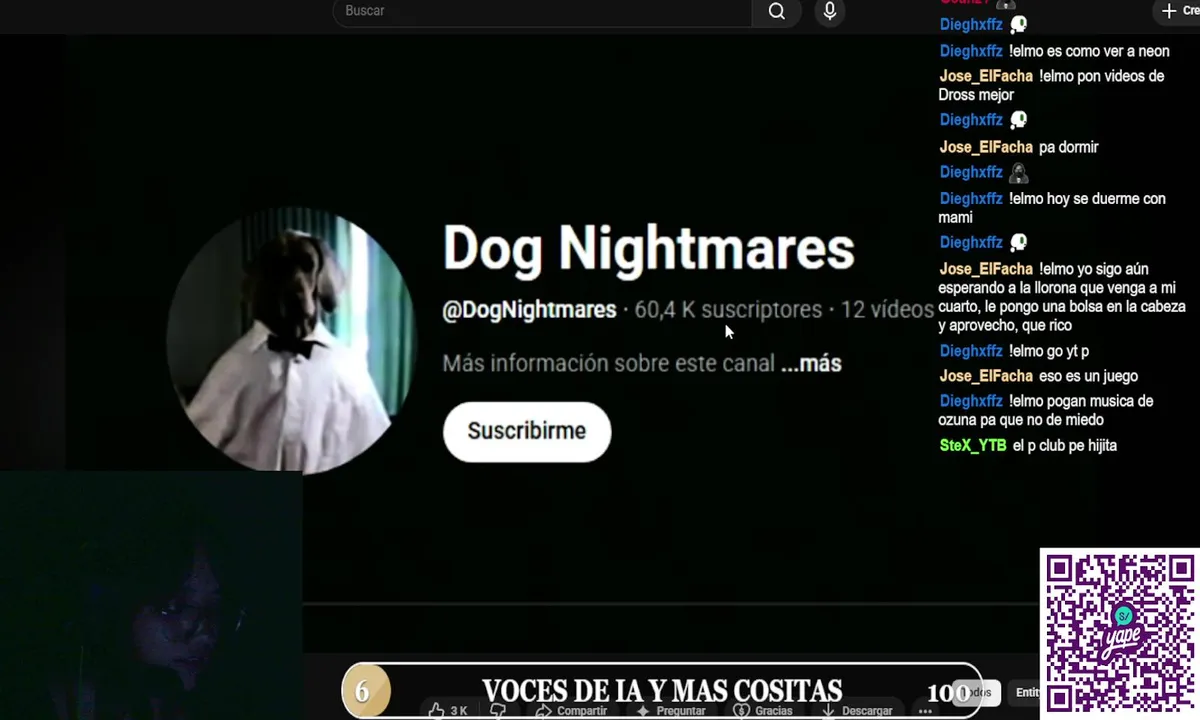Click the Yape QR code
The height and width of the screenshot is (720, 1200).
(1120, 633)
